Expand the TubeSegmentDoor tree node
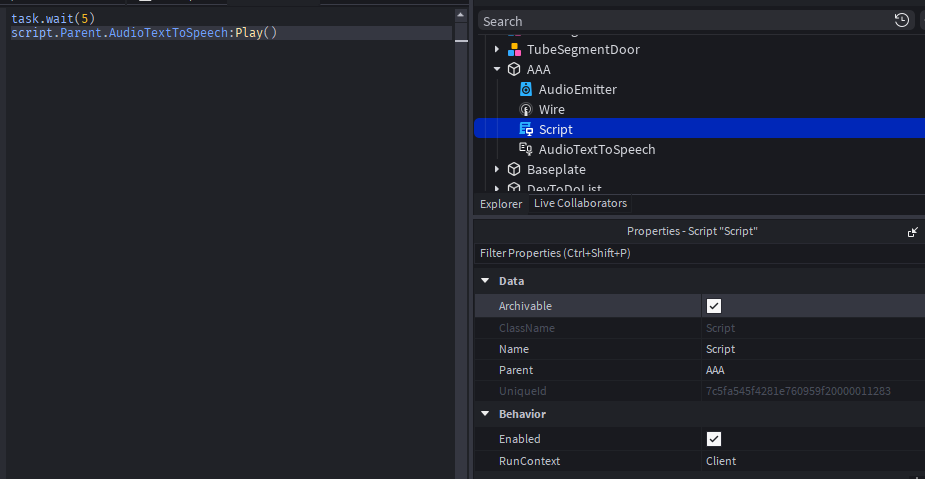925x479 pixels. [497, 50]
